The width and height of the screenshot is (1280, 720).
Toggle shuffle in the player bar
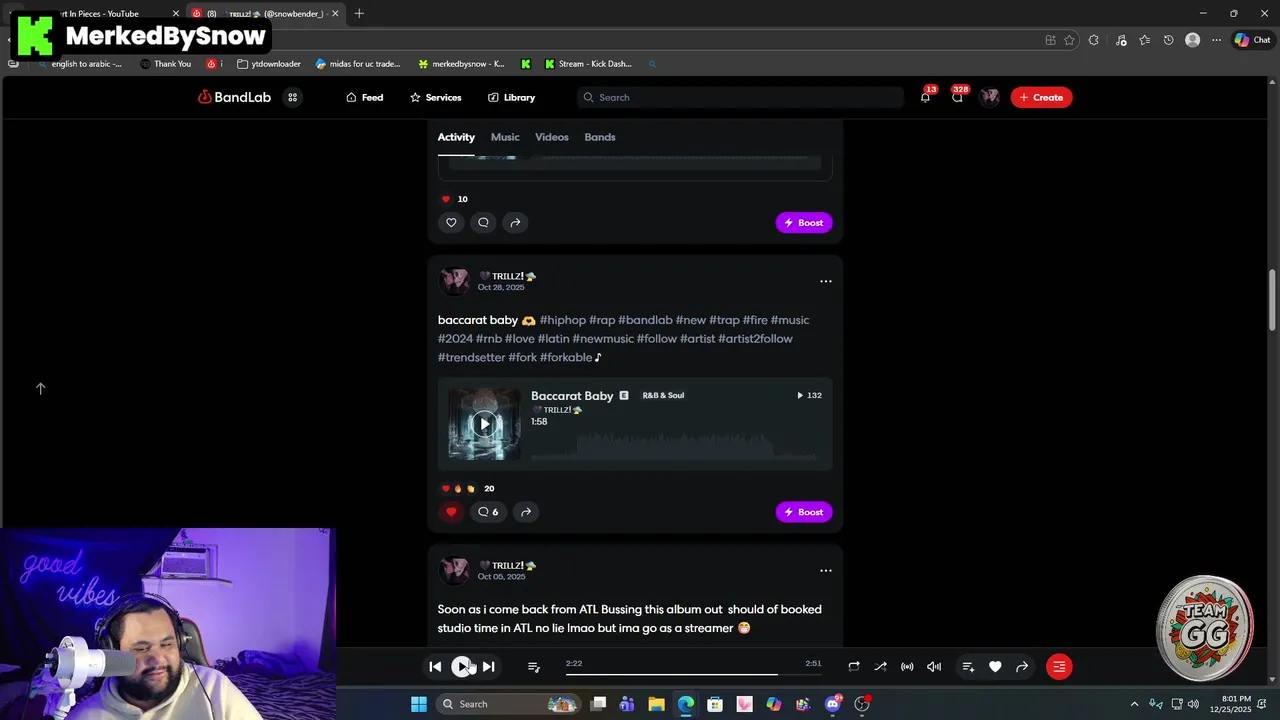(x=880, y=667)
